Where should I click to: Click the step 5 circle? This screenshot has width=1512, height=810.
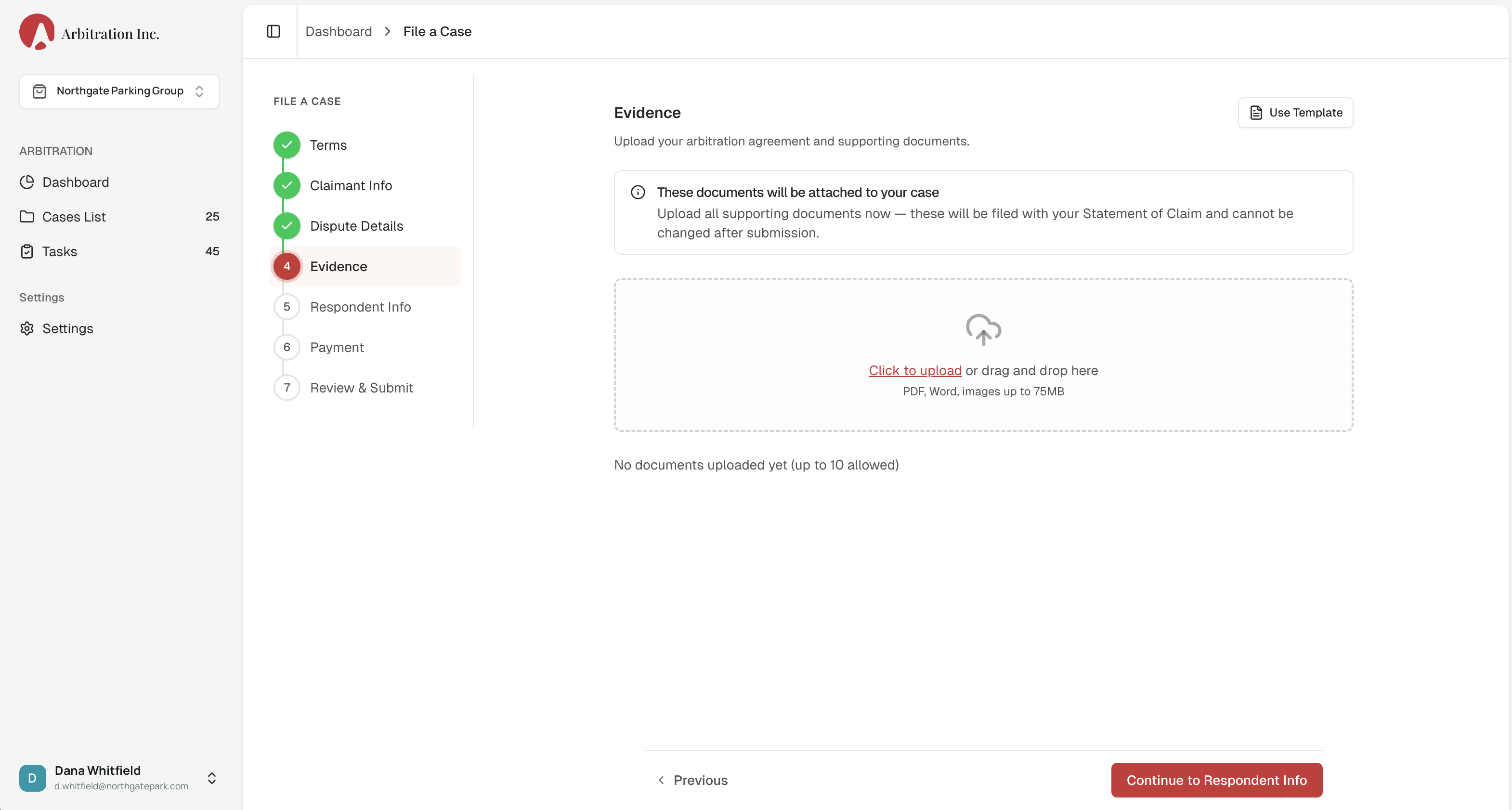287,307
